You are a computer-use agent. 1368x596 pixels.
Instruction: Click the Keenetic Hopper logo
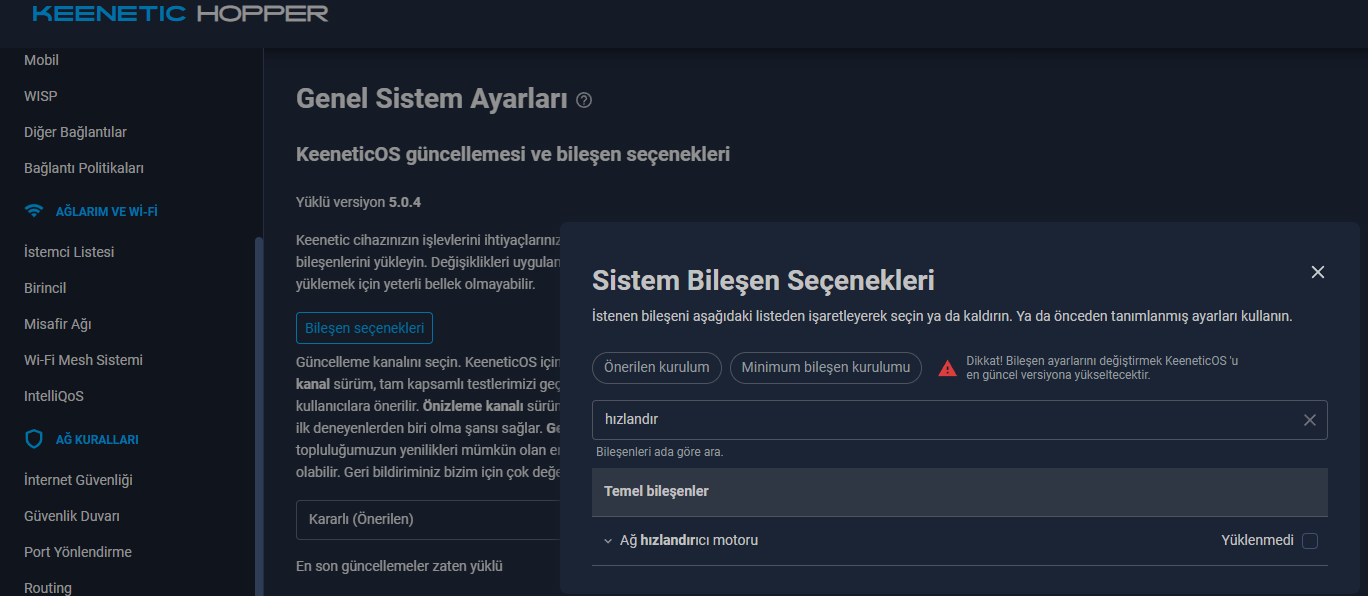[180, 14]
